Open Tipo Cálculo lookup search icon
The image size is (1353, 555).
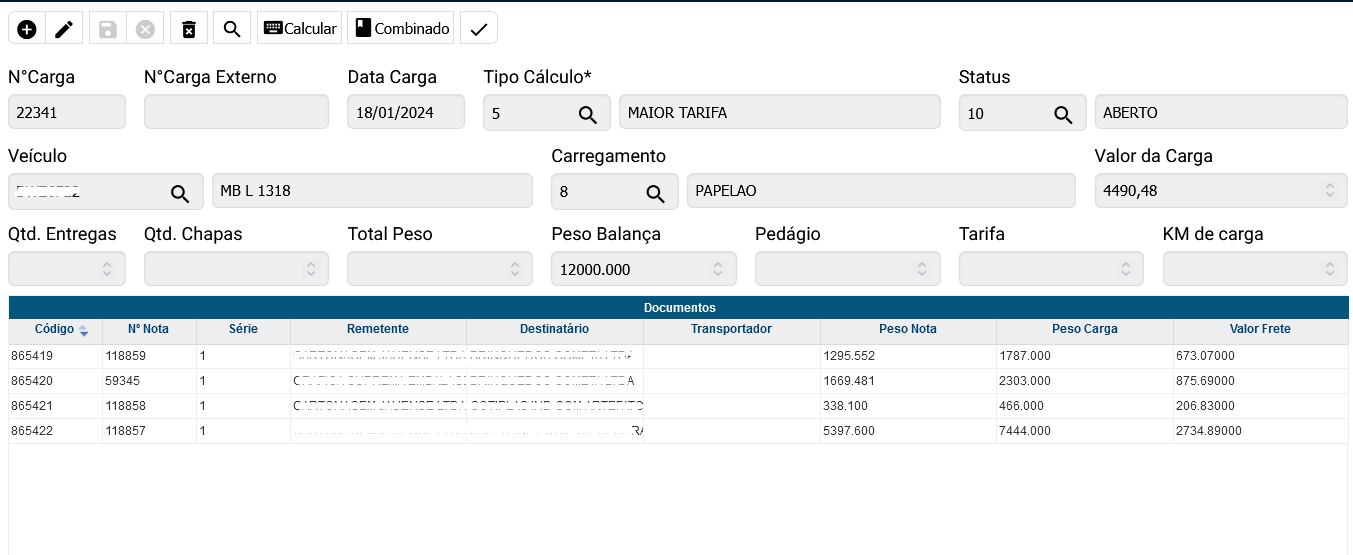[588, 114]
